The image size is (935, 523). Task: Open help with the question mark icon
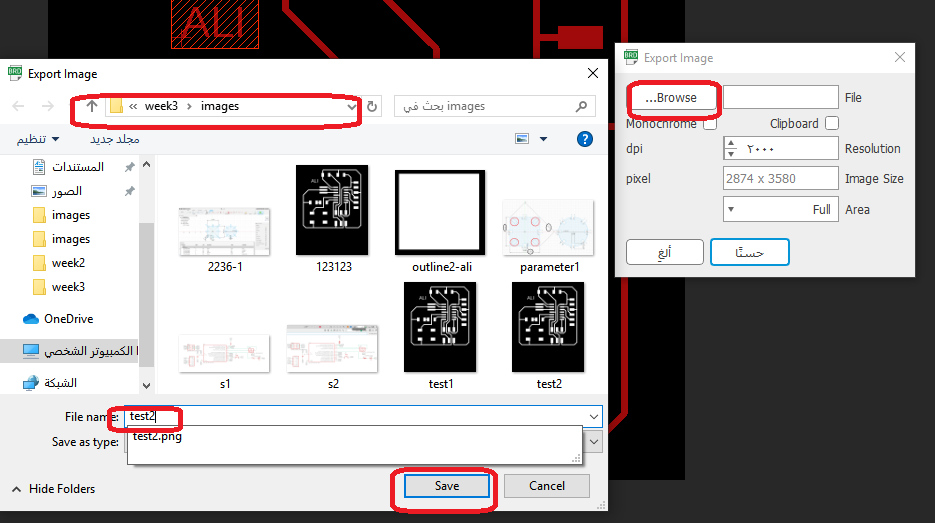click(585, 139)
